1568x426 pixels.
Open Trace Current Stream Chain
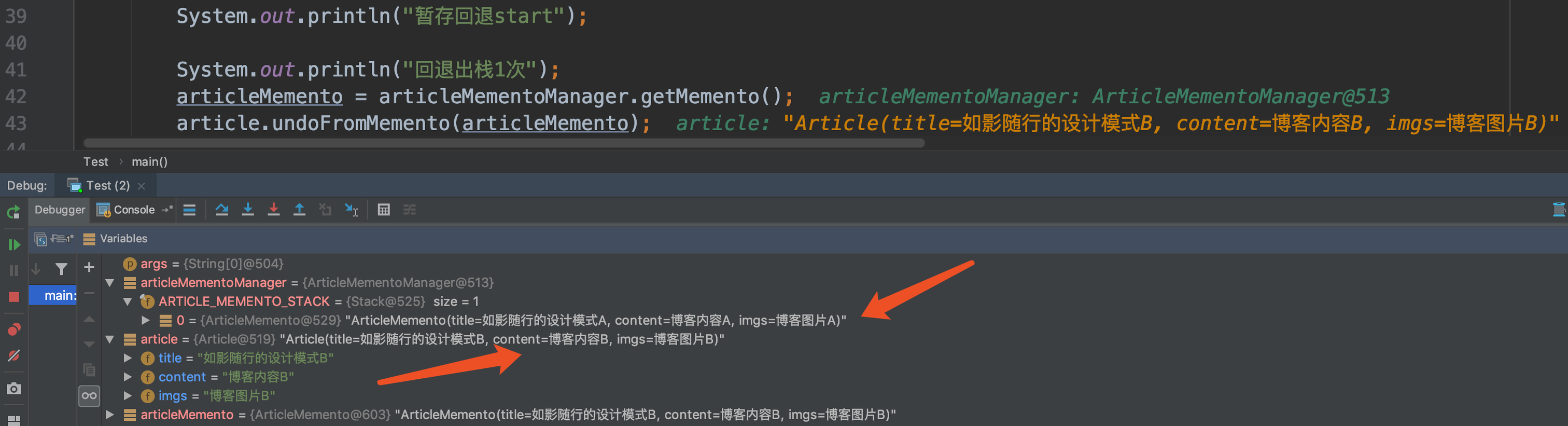coord(410,210)
